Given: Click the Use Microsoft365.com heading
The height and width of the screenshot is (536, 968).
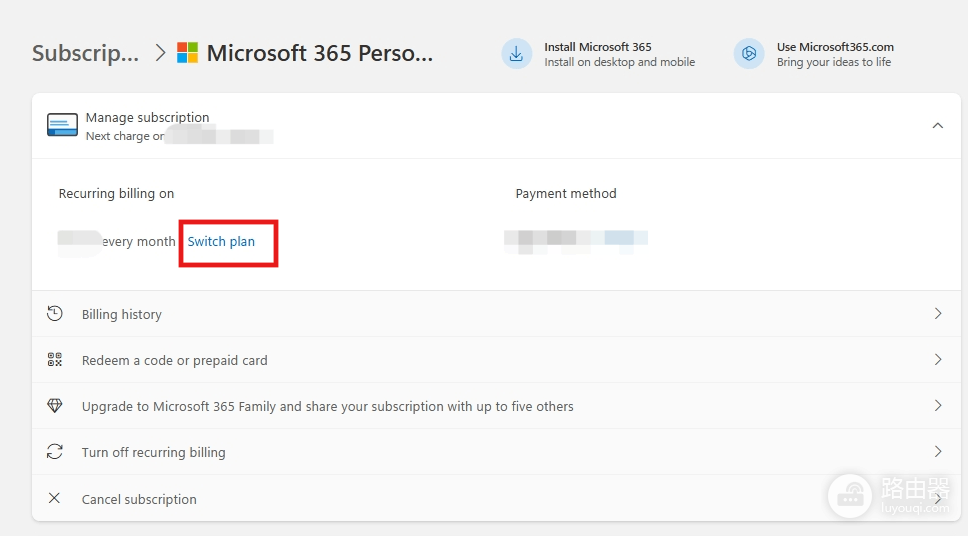Looking at the screenshot, I should coord(835,47).
